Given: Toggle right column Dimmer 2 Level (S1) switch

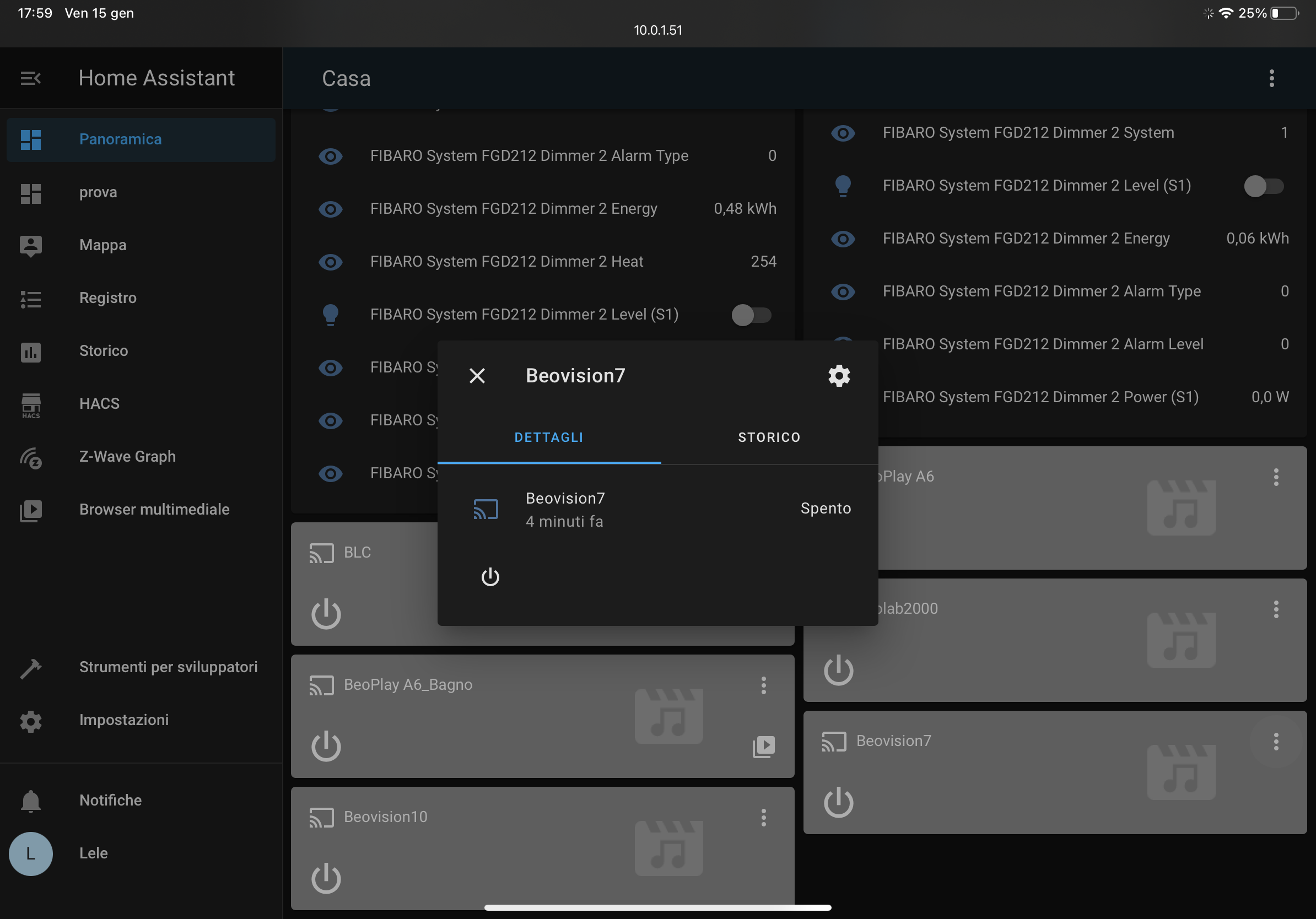Looking at the screenshot, I should coord(1263,186).
